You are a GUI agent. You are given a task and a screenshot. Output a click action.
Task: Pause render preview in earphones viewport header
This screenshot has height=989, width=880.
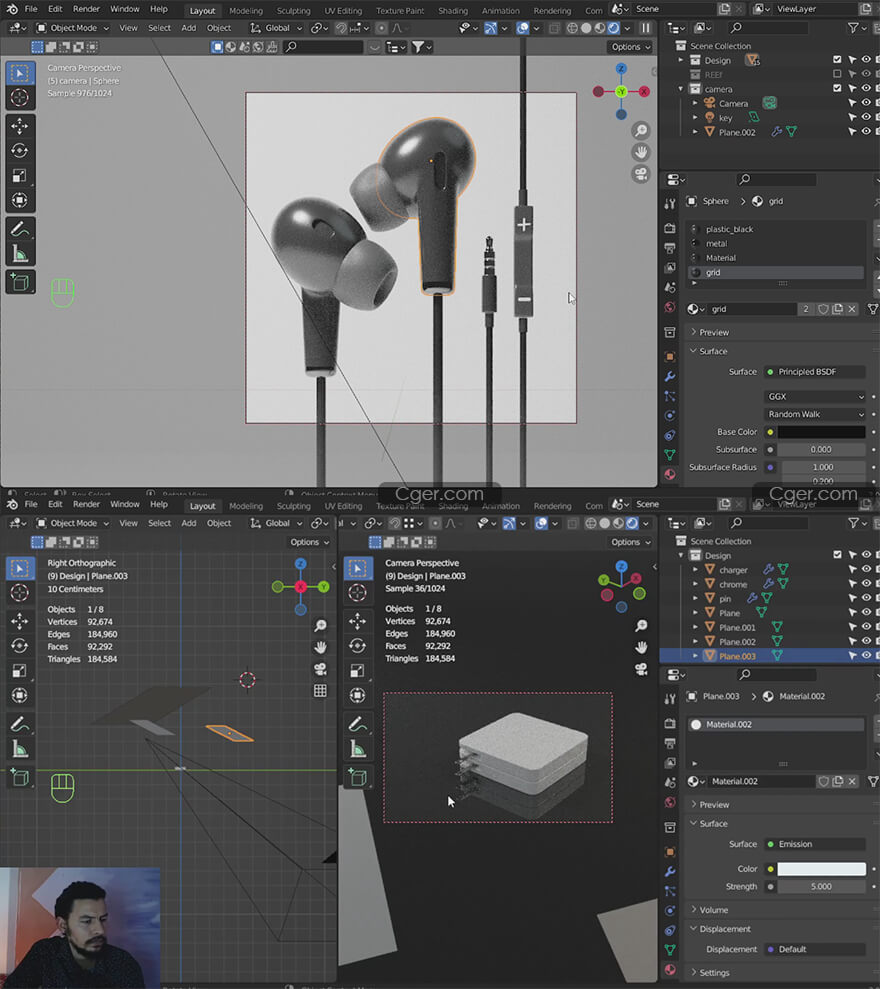pyautogui.click(x=645, y=28)
